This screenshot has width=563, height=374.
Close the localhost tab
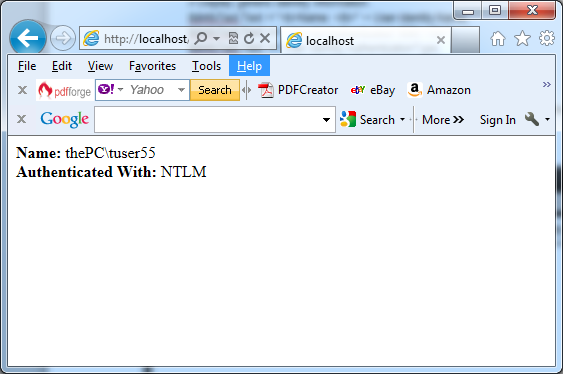tap(441, 40)
